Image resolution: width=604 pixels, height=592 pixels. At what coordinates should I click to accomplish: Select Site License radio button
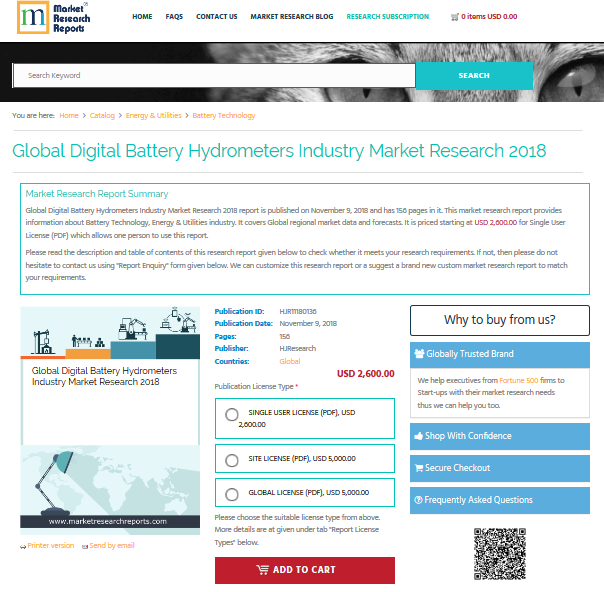[x=232, y=460]
